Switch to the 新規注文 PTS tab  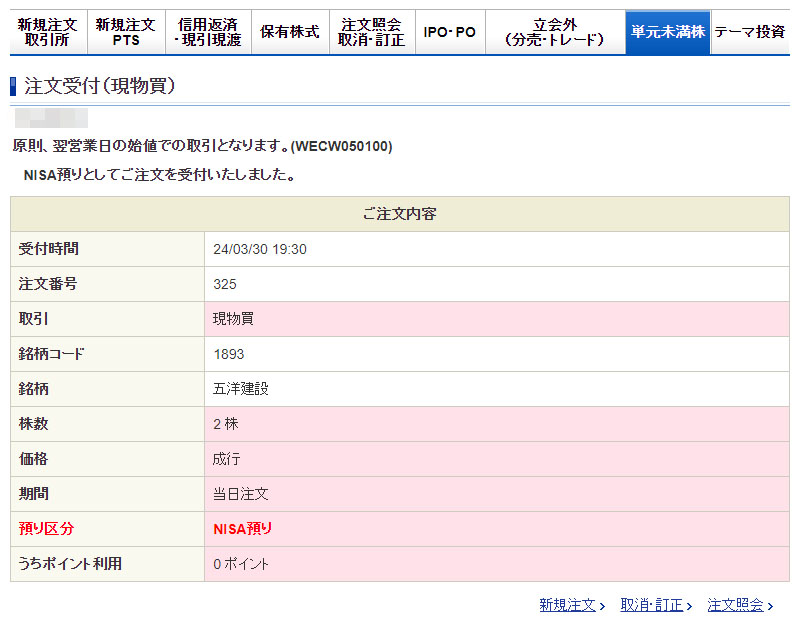click(126, 32)
